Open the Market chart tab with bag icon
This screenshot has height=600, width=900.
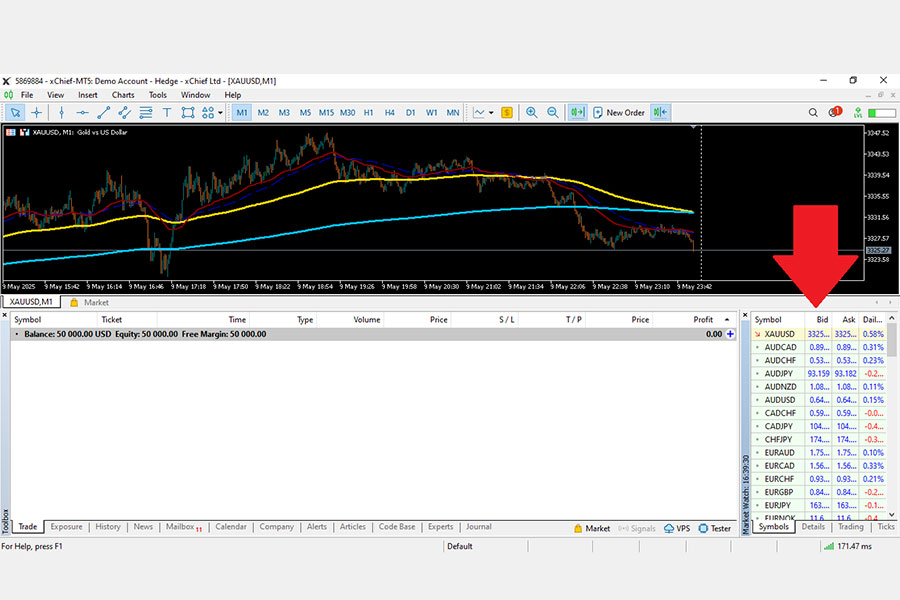(90, 303)
